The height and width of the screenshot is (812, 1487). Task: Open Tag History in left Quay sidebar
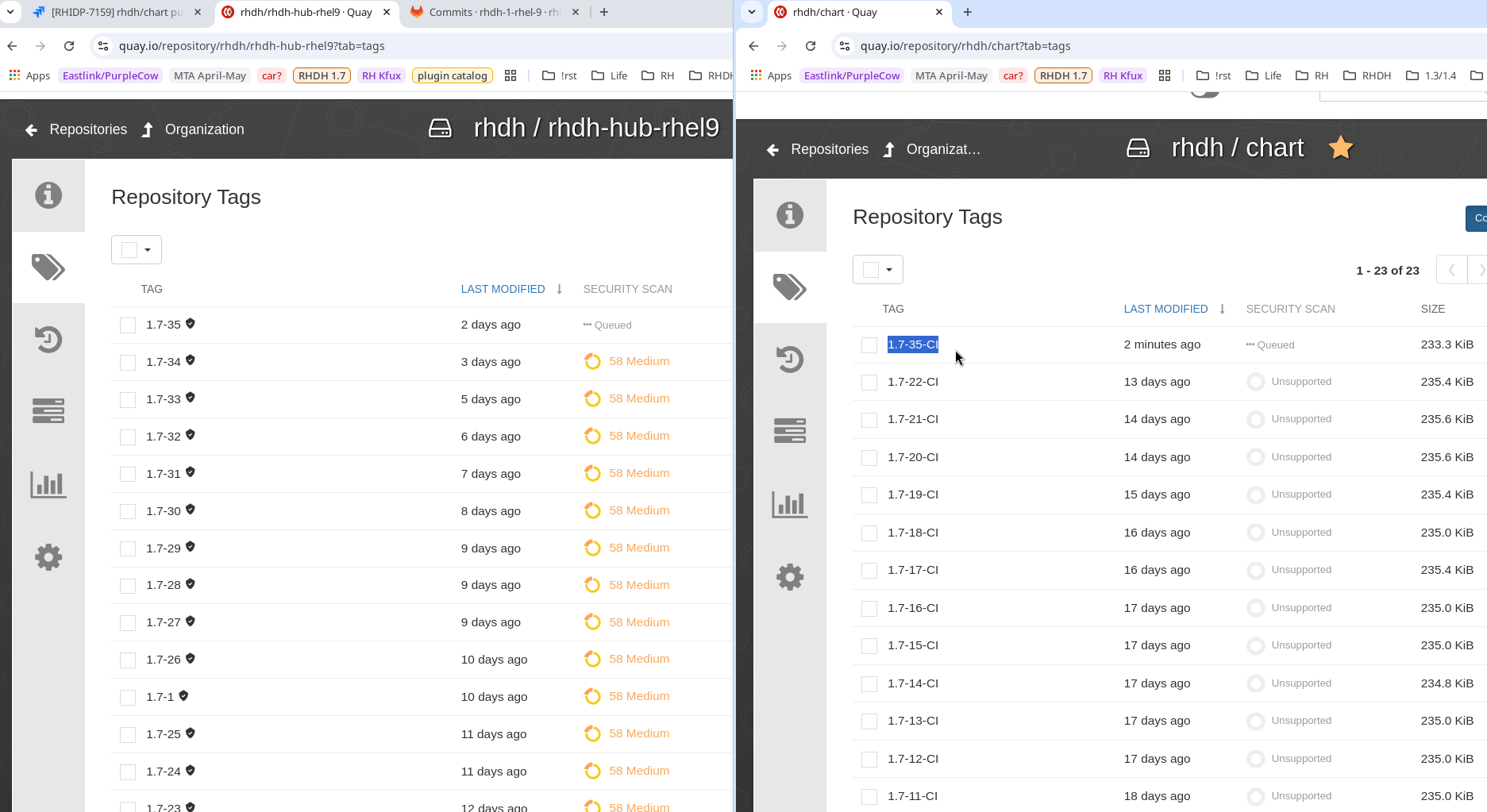click(48, 340)
